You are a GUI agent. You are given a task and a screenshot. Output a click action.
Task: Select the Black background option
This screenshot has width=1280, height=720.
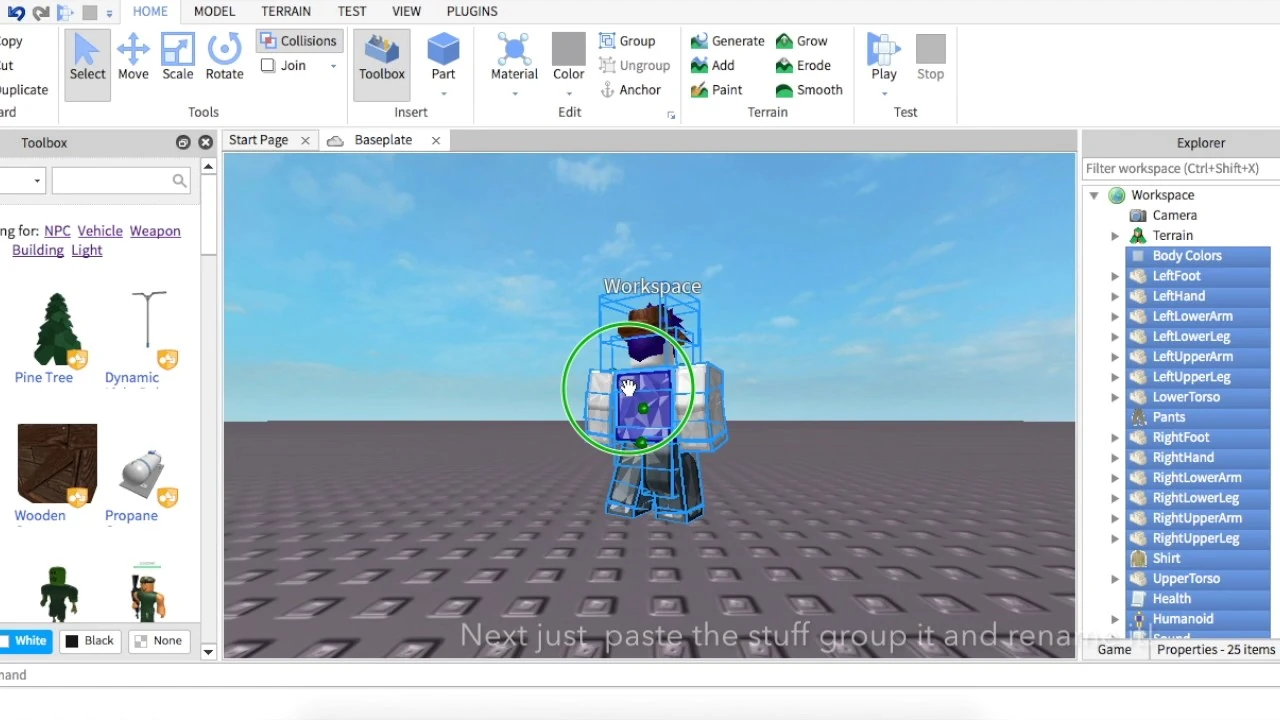[89, 641]
